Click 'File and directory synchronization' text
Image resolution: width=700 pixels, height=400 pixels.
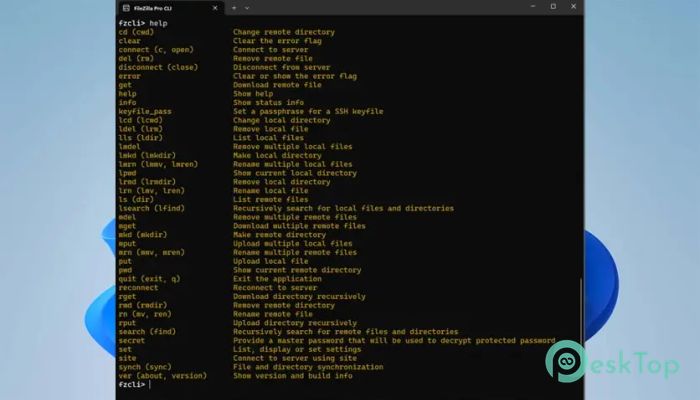308,367
